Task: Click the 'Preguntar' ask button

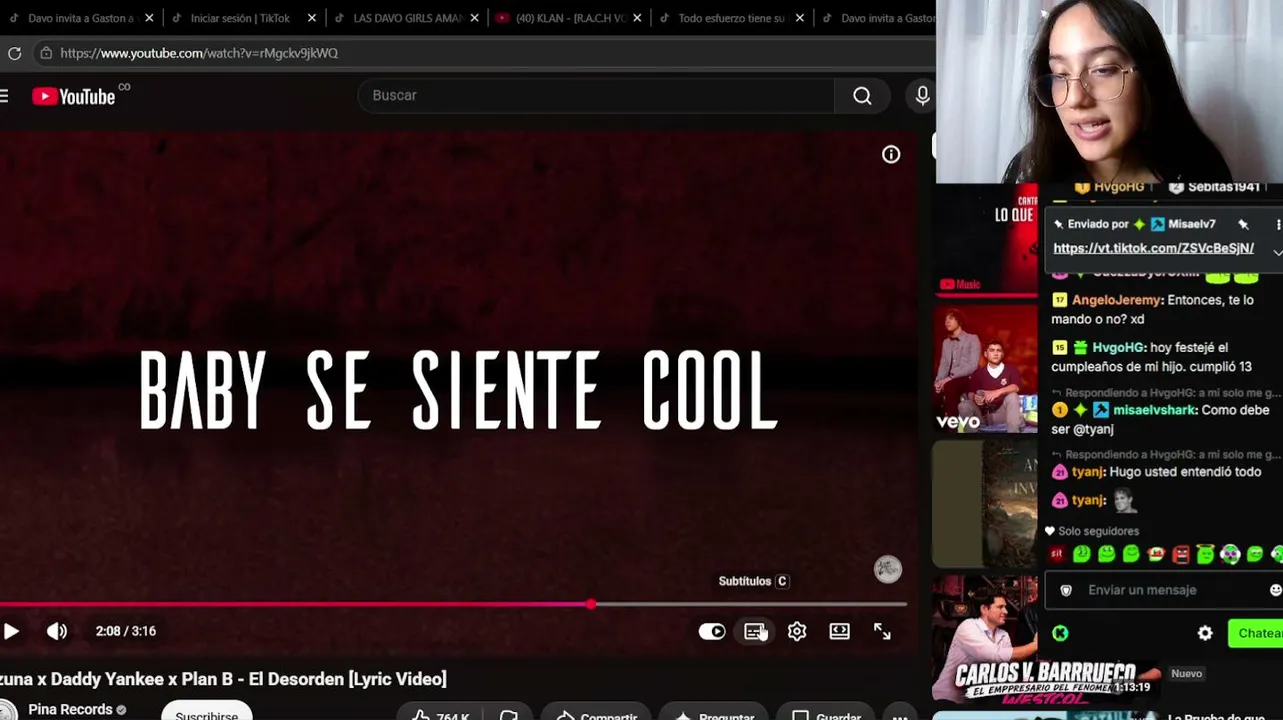Action: click(714, 714)
